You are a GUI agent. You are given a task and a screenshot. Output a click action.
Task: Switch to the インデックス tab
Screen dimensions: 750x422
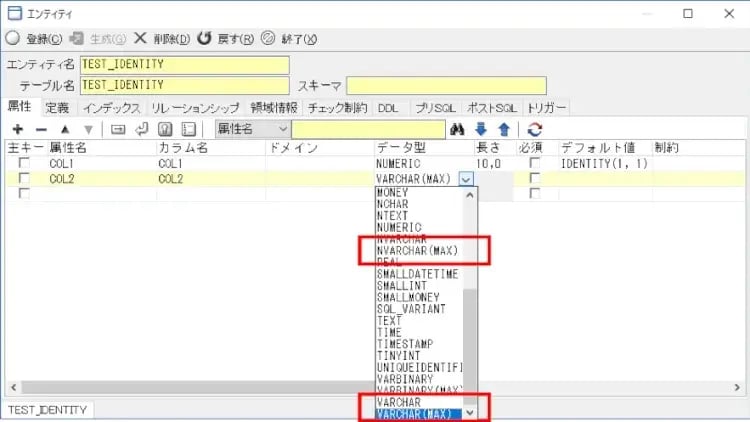112,108
